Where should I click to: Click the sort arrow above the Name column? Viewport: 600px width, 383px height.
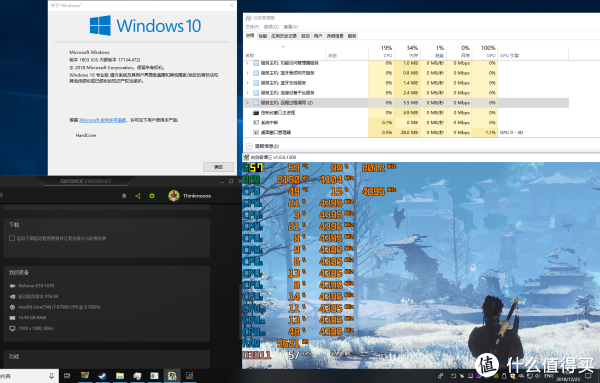284,47
